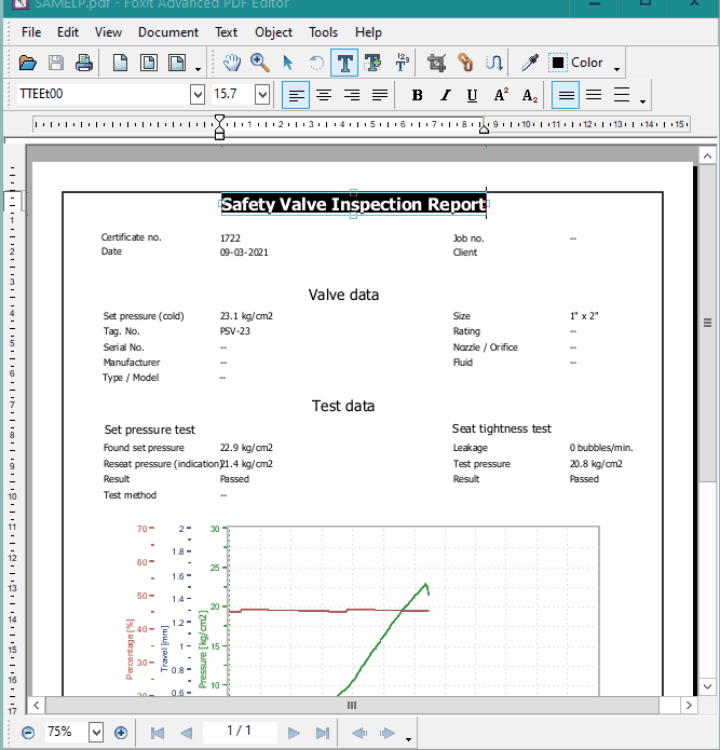Apply subscript formatting
Screen dimensions: 720x750
click(x=529, y=95)
